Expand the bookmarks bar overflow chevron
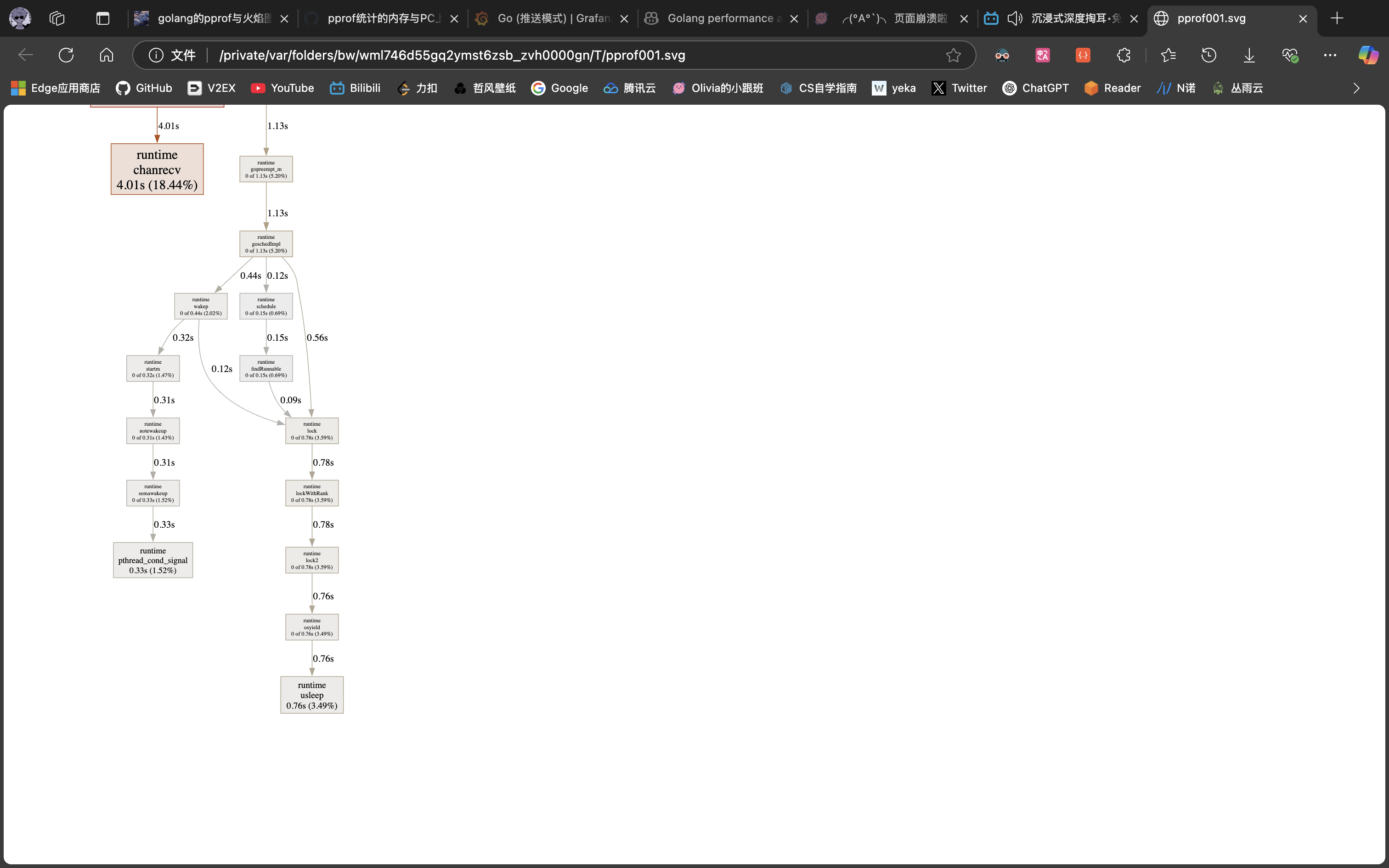The image size is (1389, 868). (1356, 88)
